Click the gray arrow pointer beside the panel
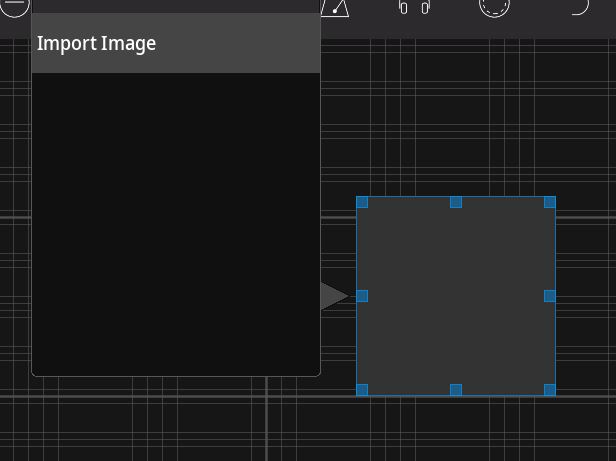Screen dimensions: 616x461 click(x=333, y=296)
